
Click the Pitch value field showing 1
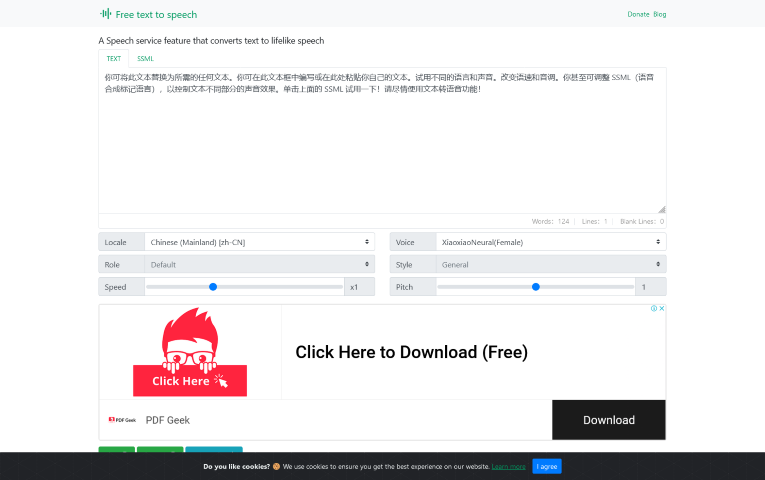tap(651, 287)
